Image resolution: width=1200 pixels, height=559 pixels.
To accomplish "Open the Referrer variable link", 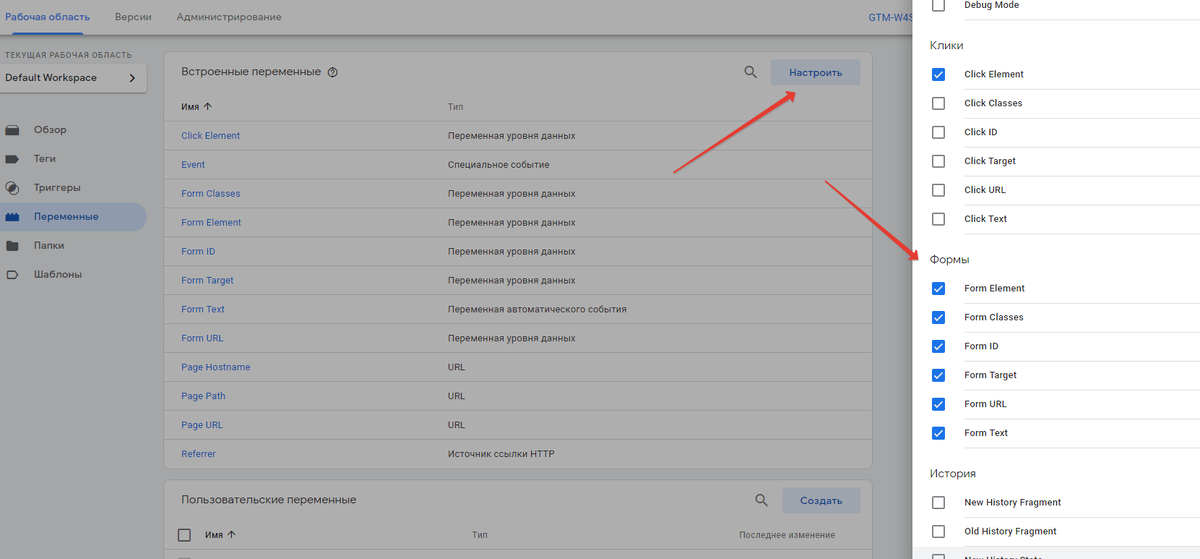I will (198, 455).
